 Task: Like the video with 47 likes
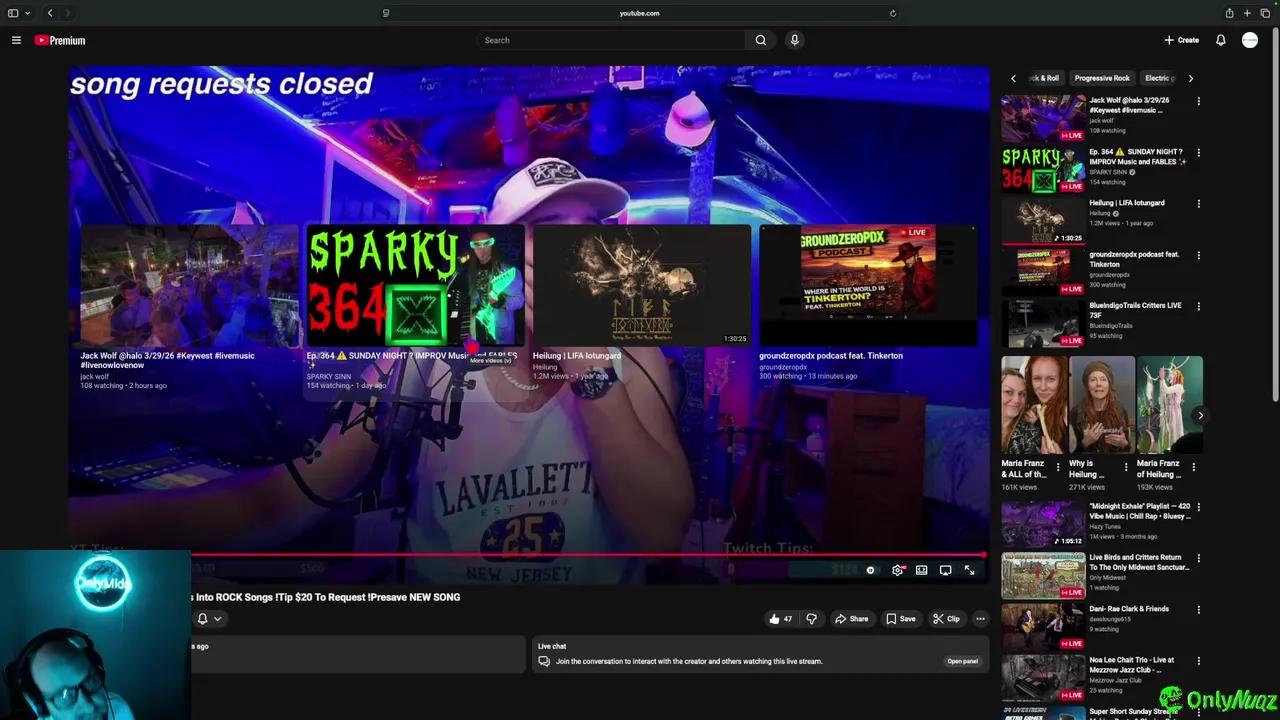[781, 619]
